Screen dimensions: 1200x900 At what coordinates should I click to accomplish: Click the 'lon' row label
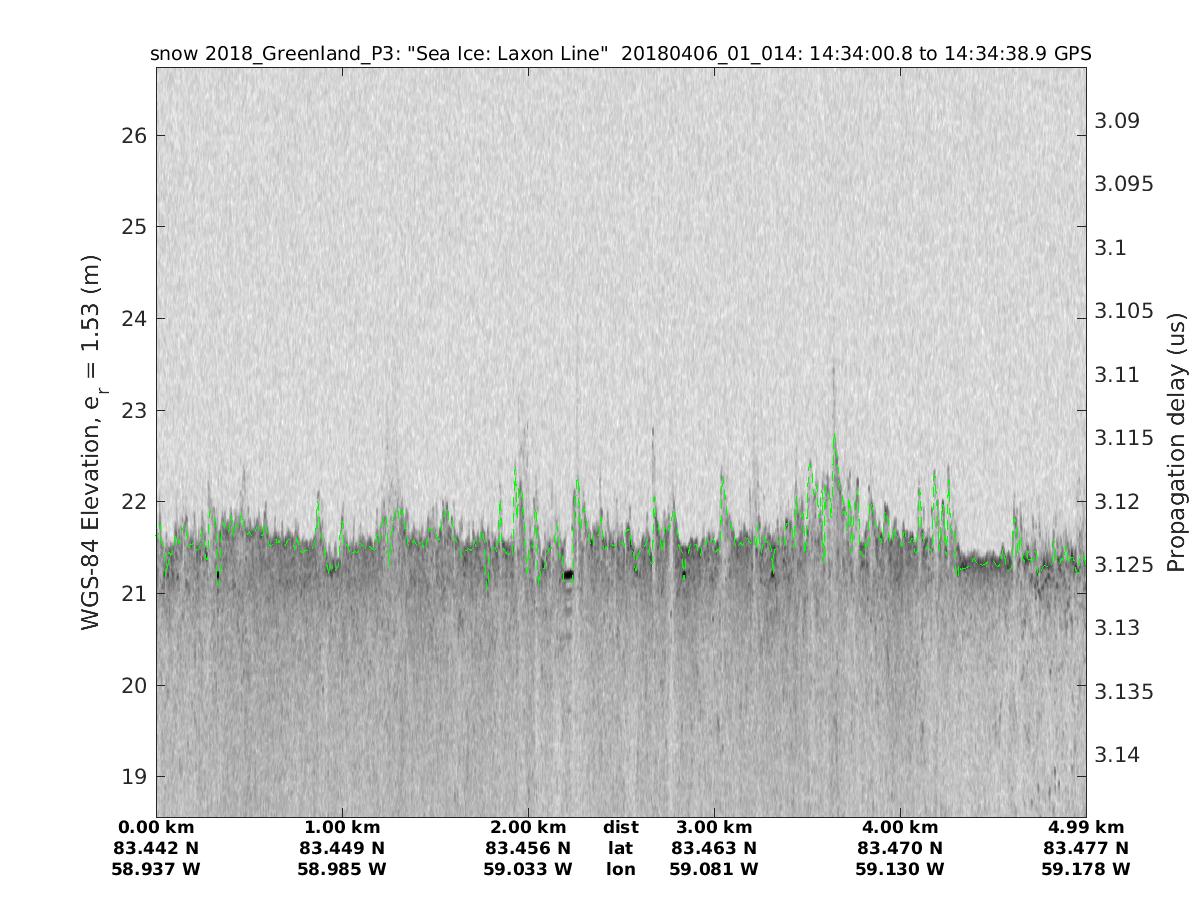click(x=620, y=869)
